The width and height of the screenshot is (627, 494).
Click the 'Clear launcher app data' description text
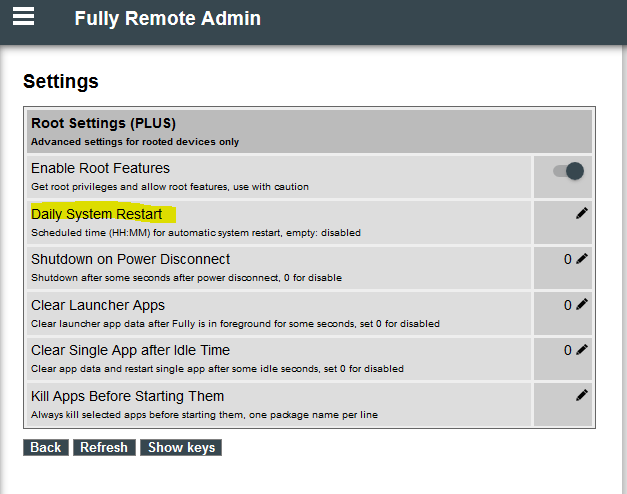point(235,324)
